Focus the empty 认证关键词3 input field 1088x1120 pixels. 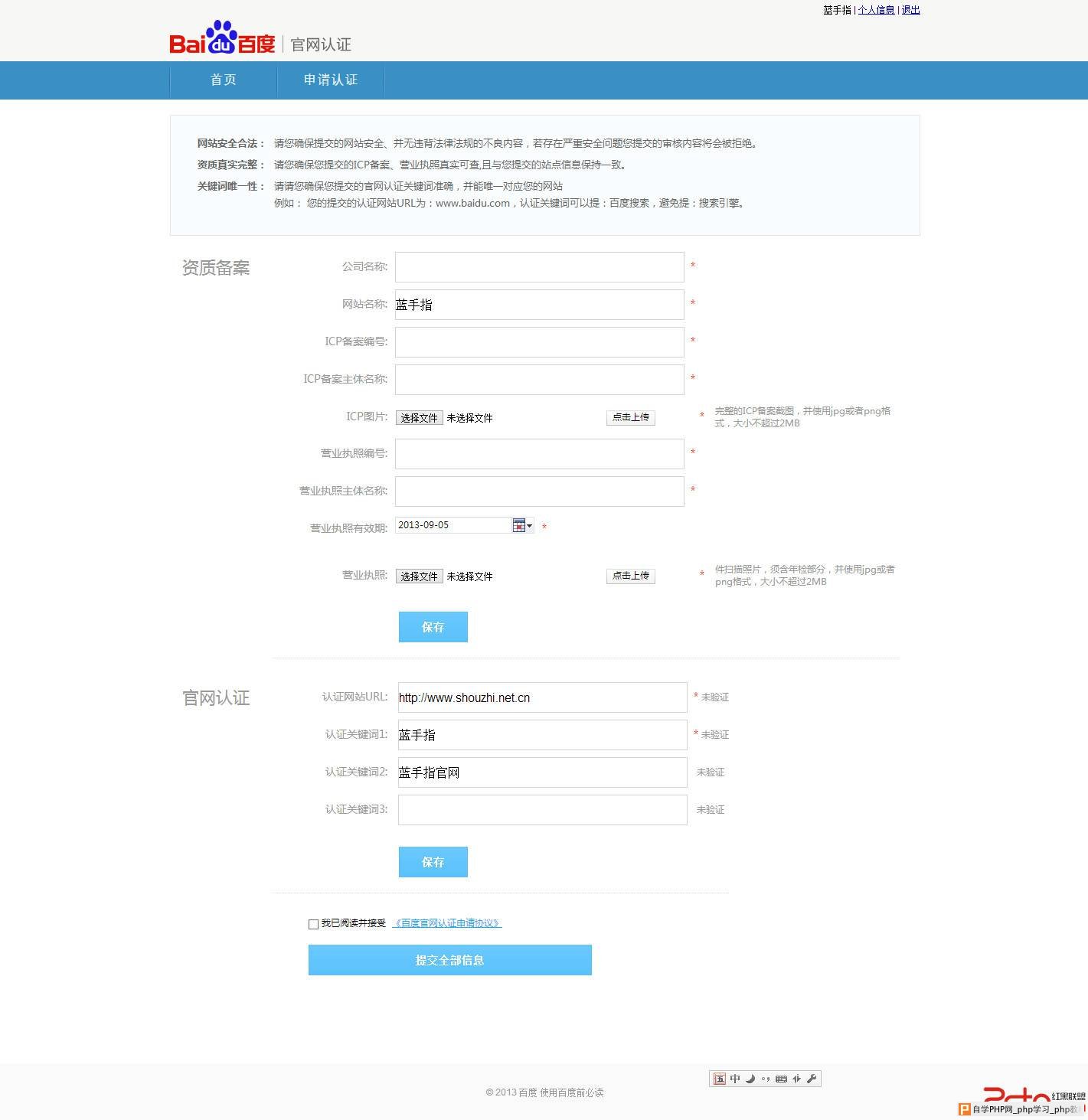[543, 810]
